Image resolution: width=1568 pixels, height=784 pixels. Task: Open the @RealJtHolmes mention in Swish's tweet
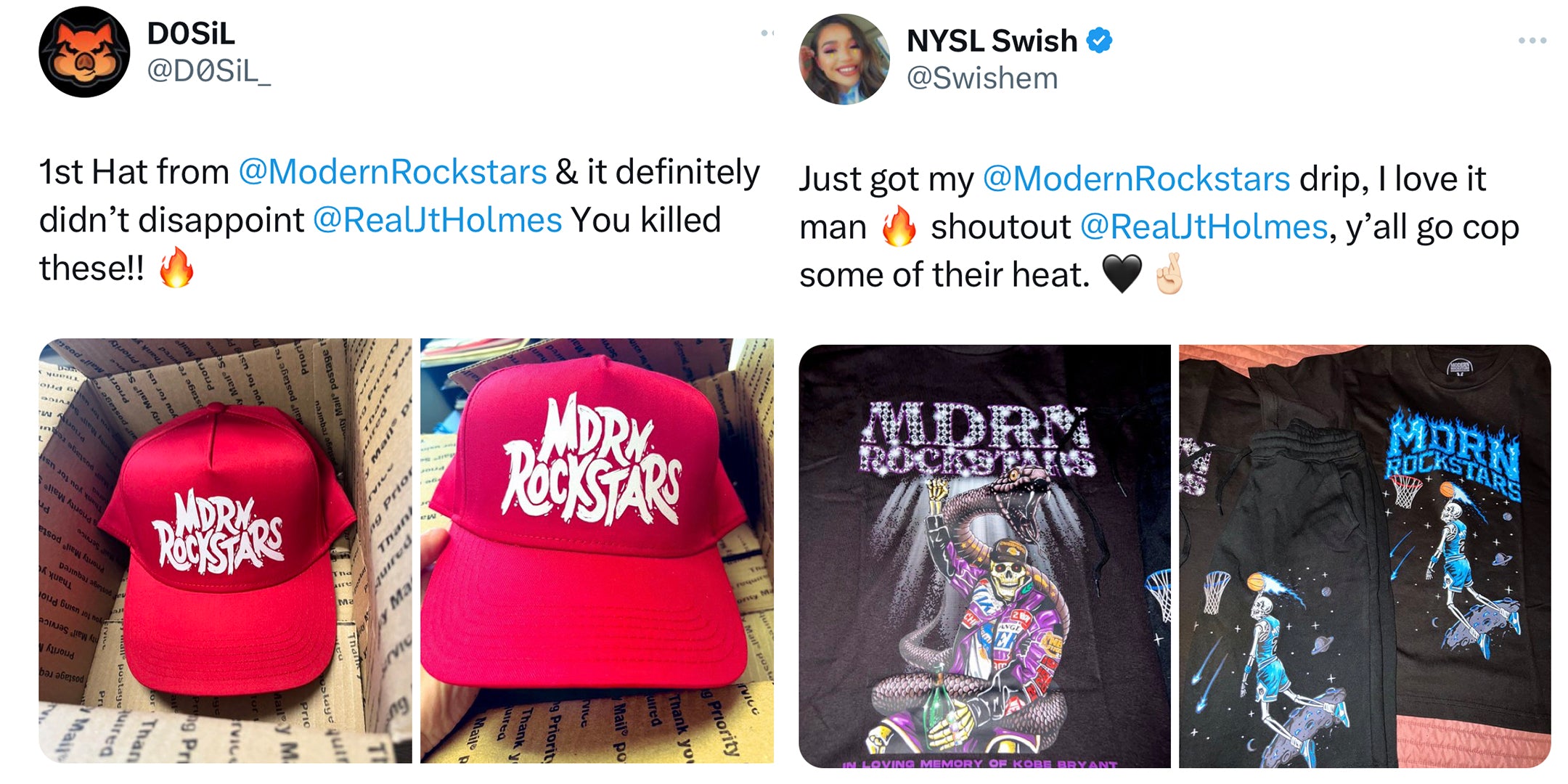(x=1204, y=227)
